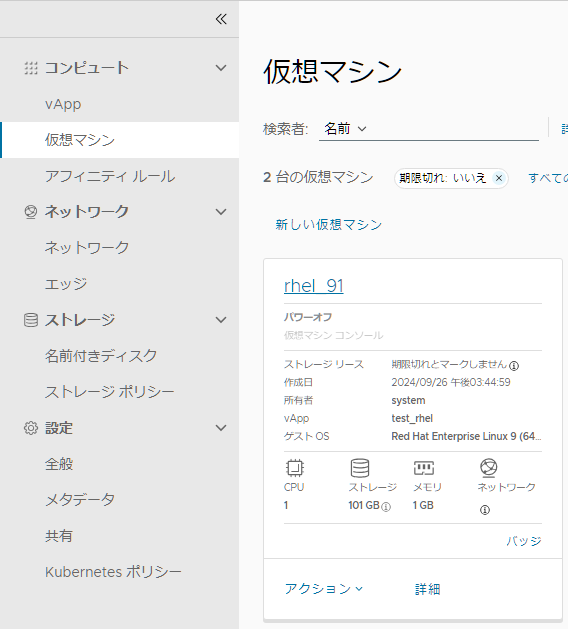Remove the 期限切れ: いいえ filter with X

click(499, 178)
